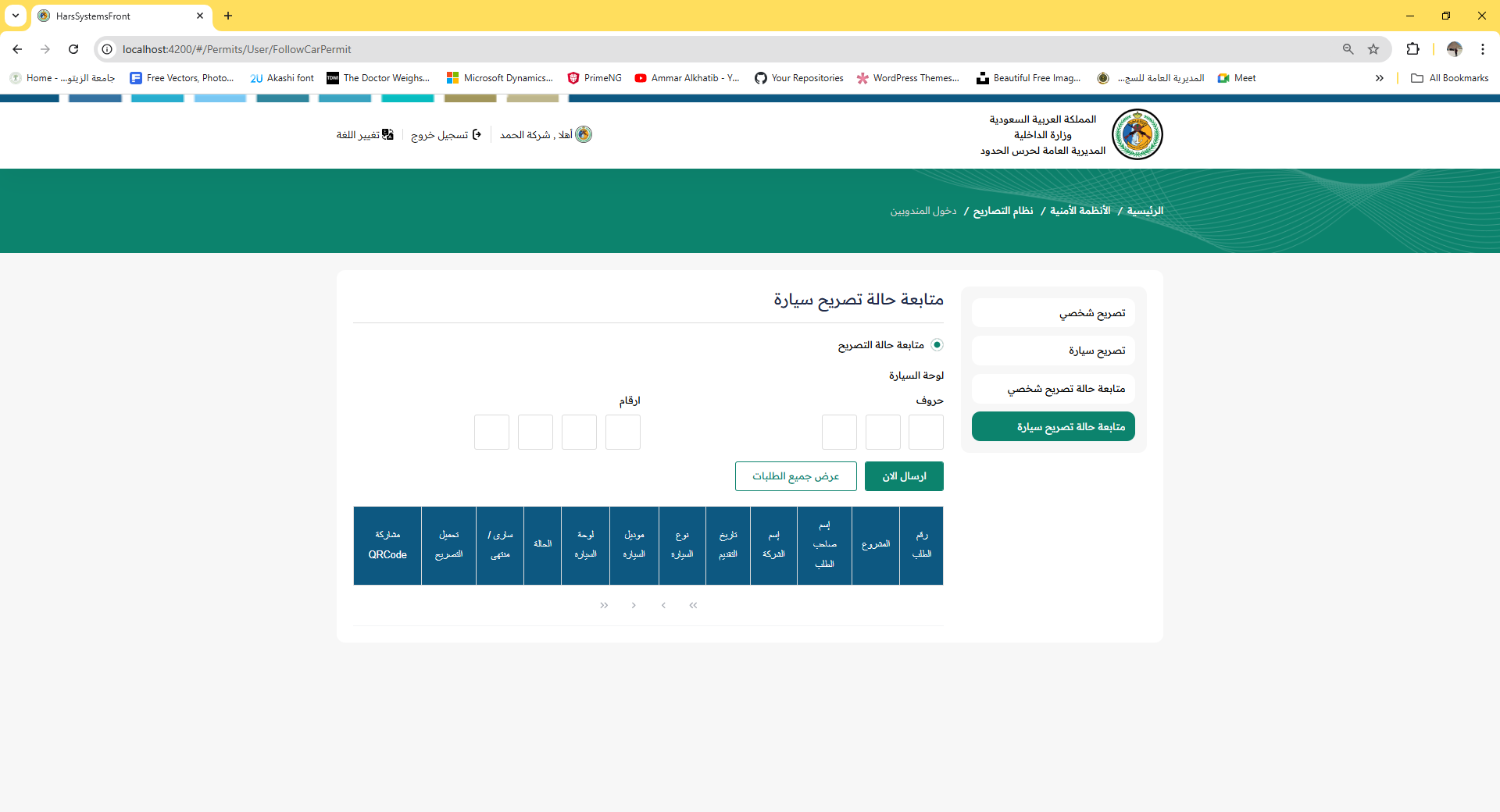The height and width of the screenshot is (812, 1500).
Task: Bookmark this page with the star icon
Action: tap(1373, 49)
